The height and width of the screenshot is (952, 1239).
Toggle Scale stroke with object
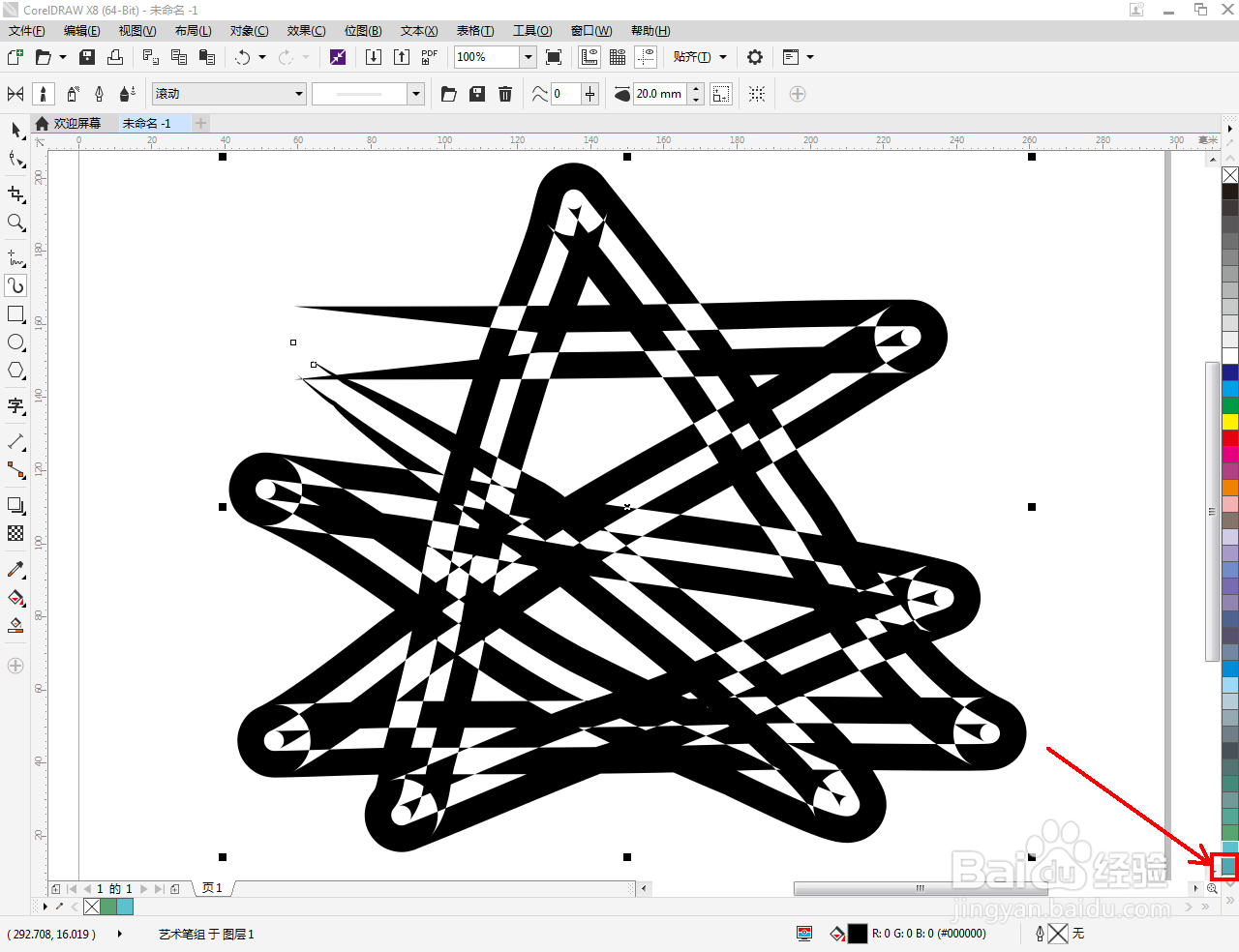click(721, 94)
